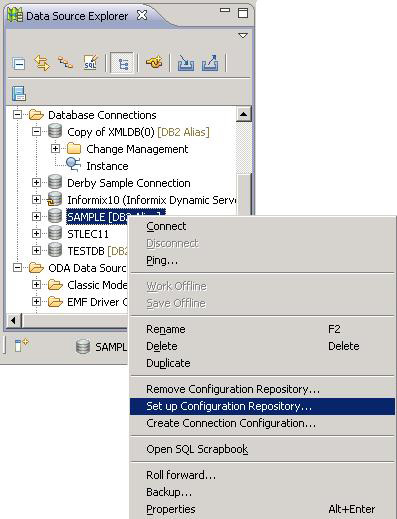
Task: Click the Data Source Explorer tab
Action: 77,16
